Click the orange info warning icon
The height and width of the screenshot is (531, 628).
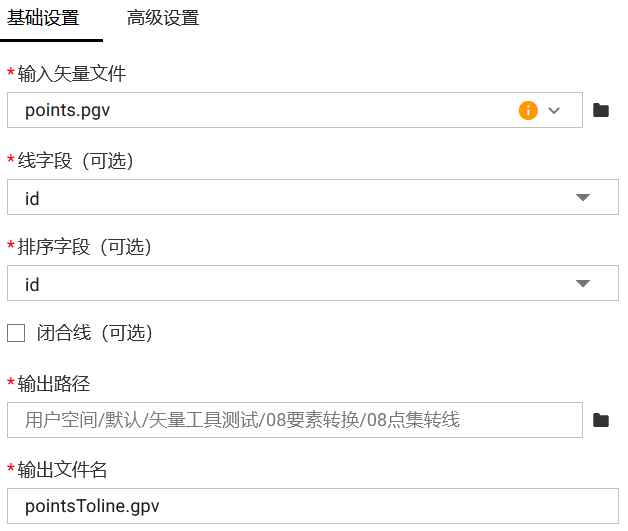tap(528, 110)
